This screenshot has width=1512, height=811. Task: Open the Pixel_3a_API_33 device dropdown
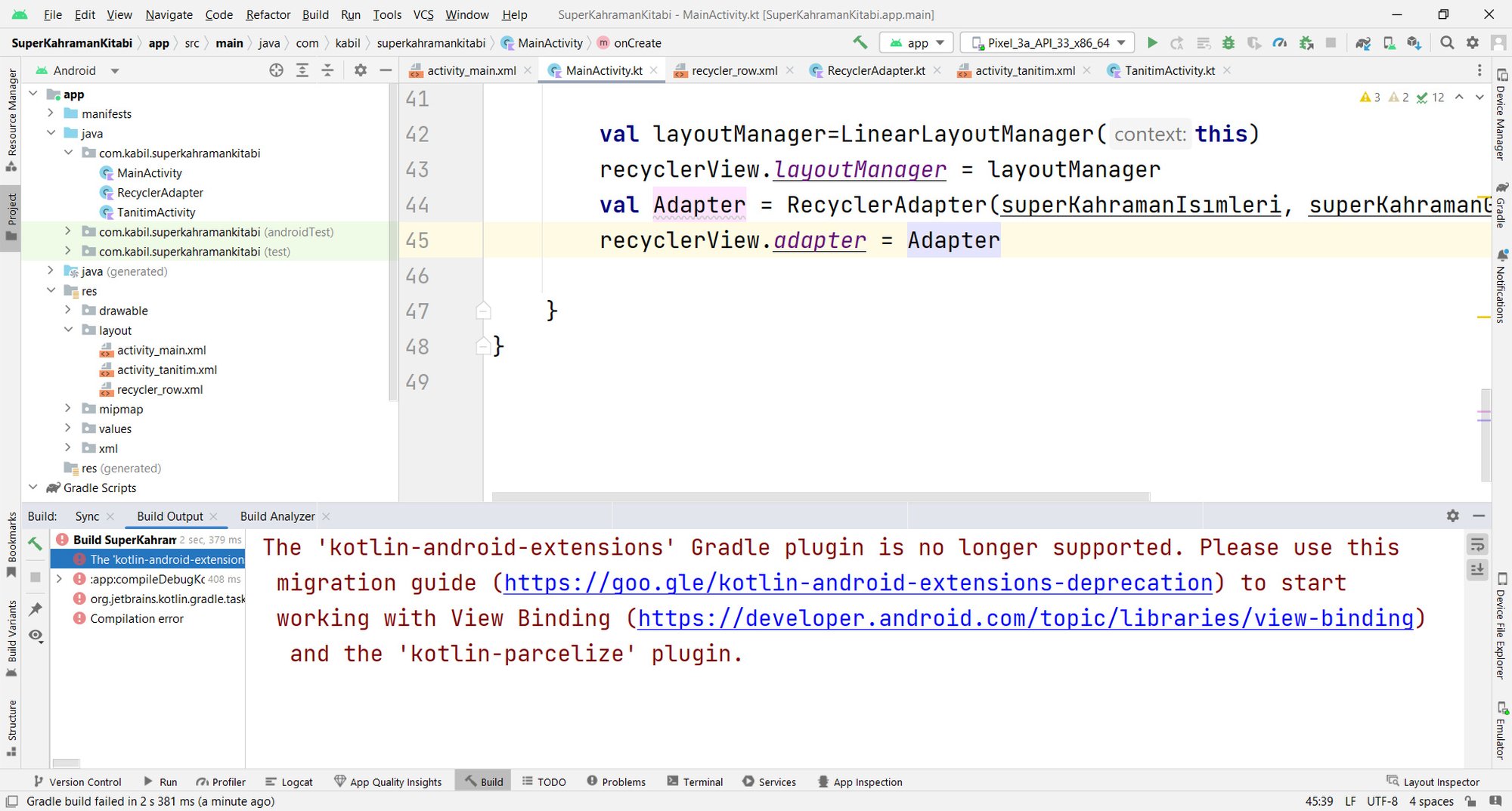point(1047,43)
